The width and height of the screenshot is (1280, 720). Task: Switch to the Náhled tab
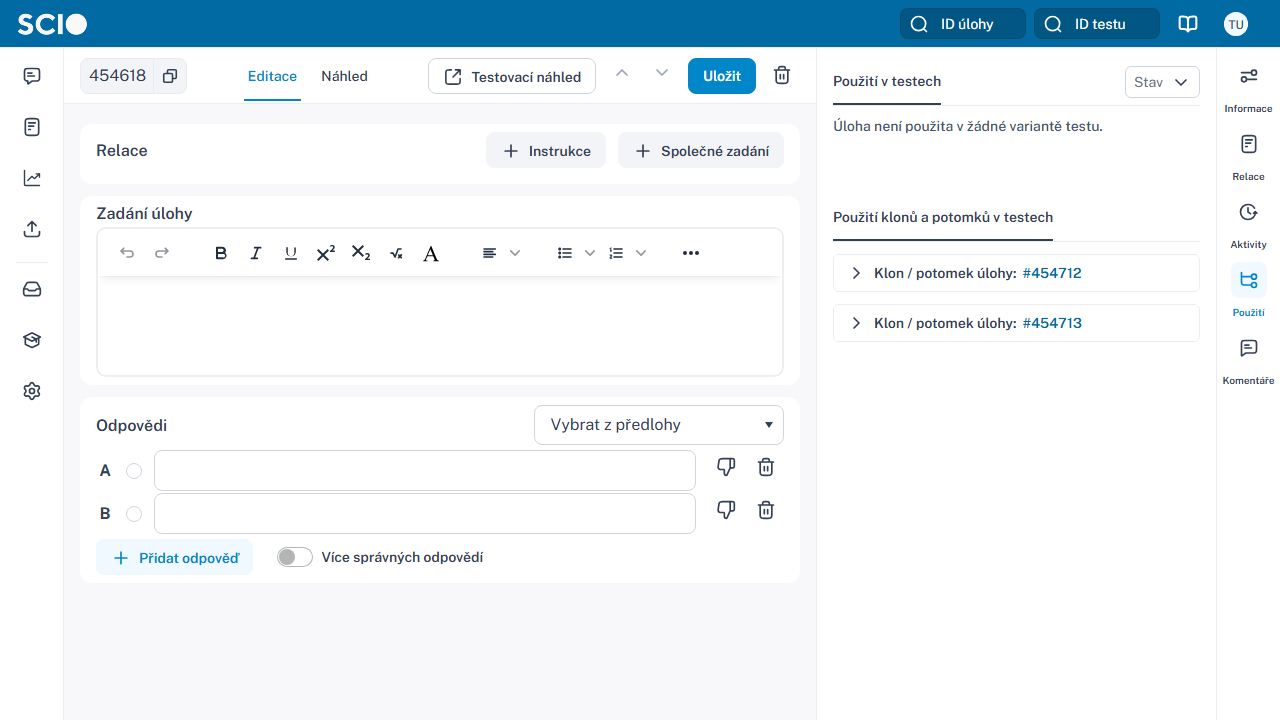[x=344, y=76]
